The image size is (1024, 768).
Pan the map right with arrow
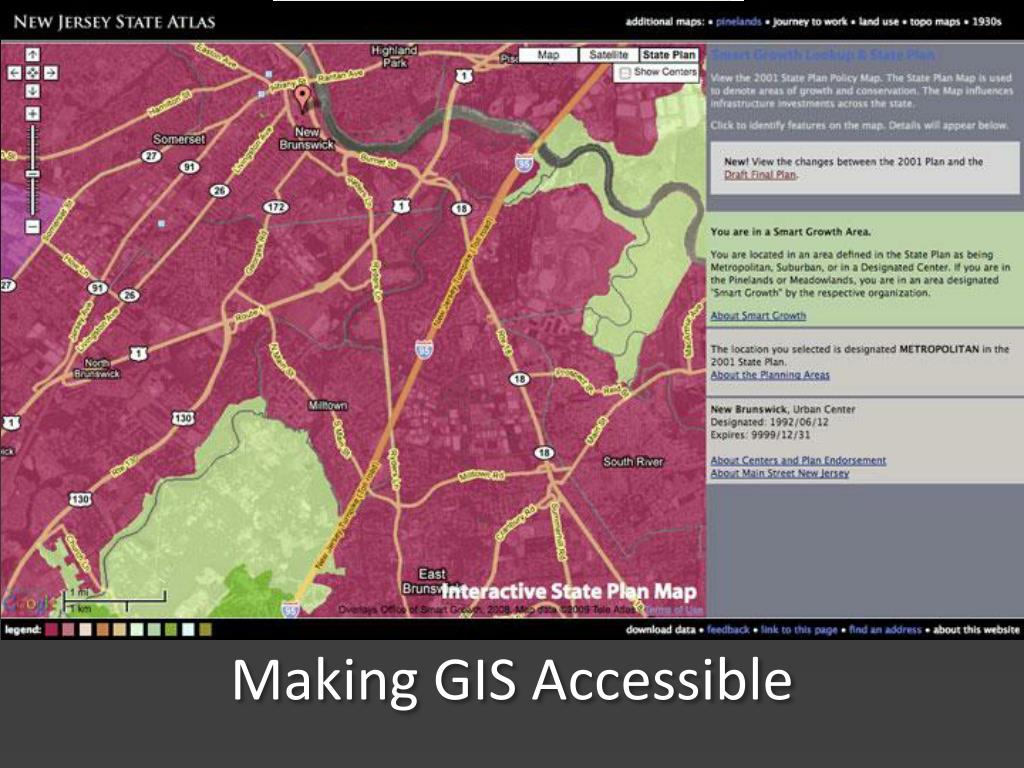coord(50,72)
